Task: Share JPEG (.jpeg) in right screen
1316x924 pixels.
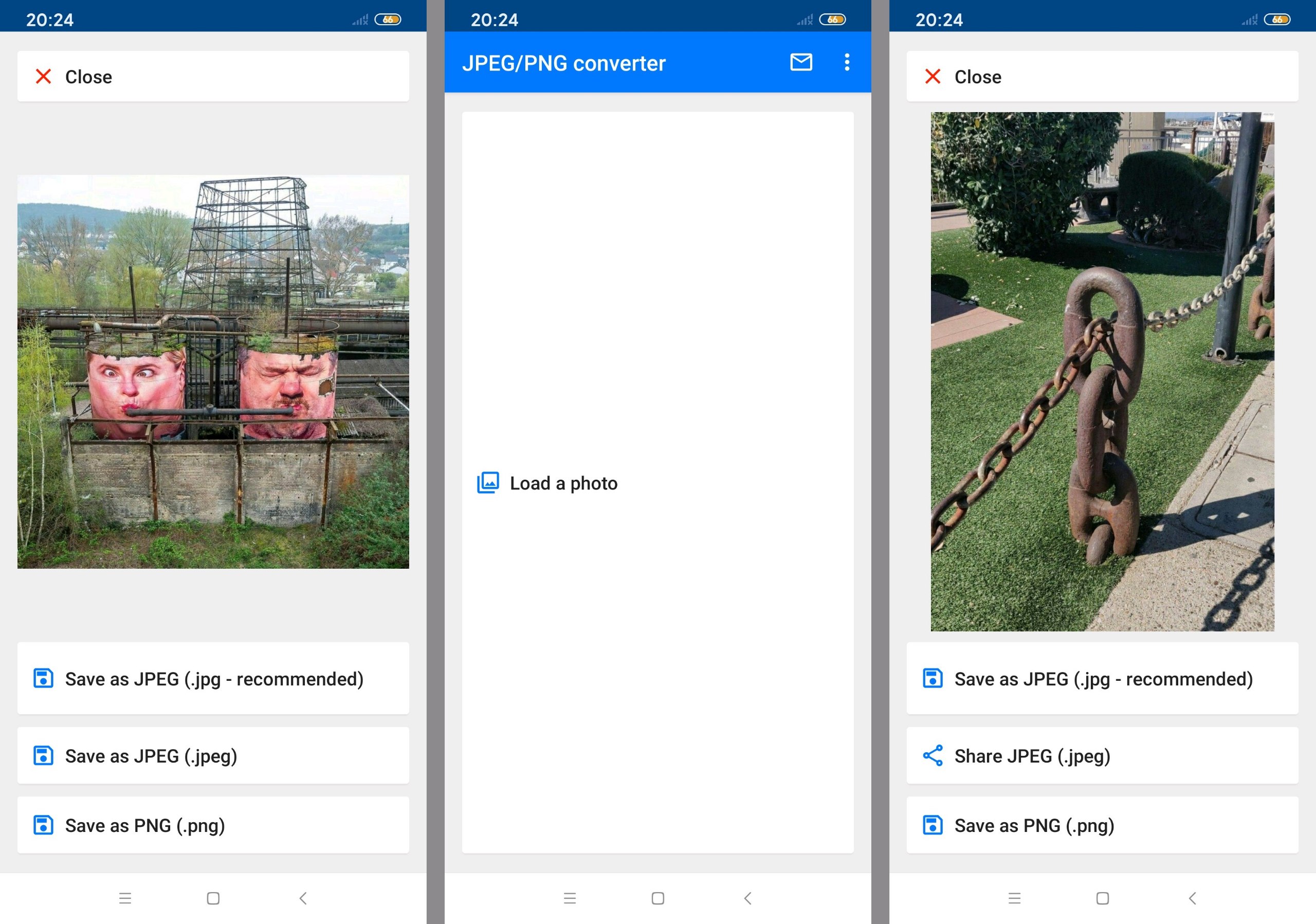Action: click(1102, 755)
